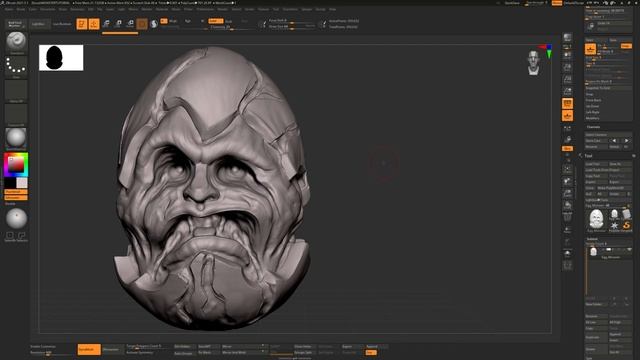Open the current brush thumbnail
This screenshot has width=640, height=360.
16,42
